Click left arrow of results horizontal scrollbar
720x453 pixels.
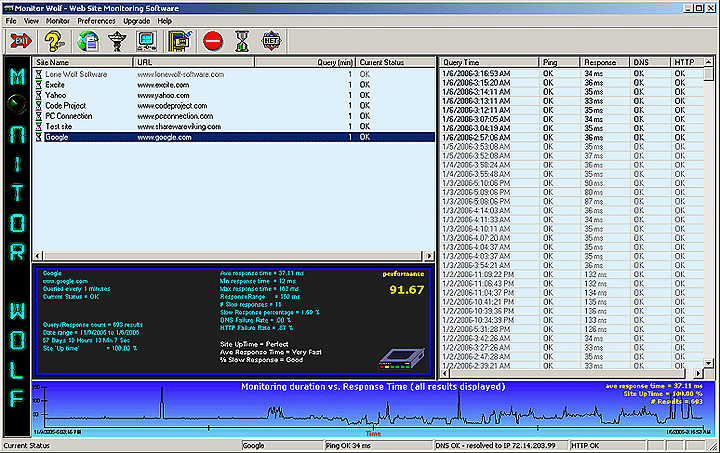(445, 373)
